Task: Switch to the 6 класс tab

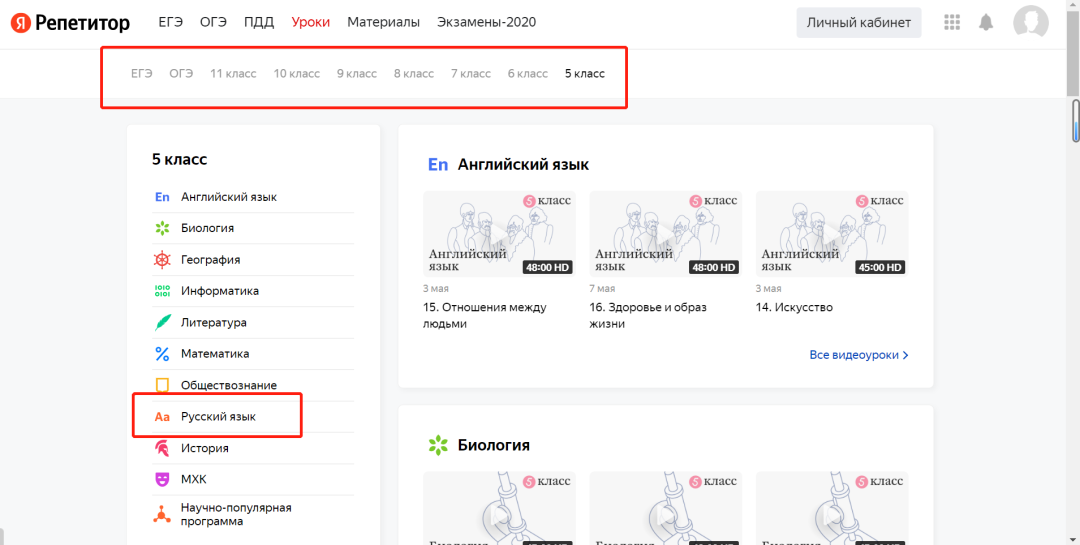Action: (x=528, y=74)
